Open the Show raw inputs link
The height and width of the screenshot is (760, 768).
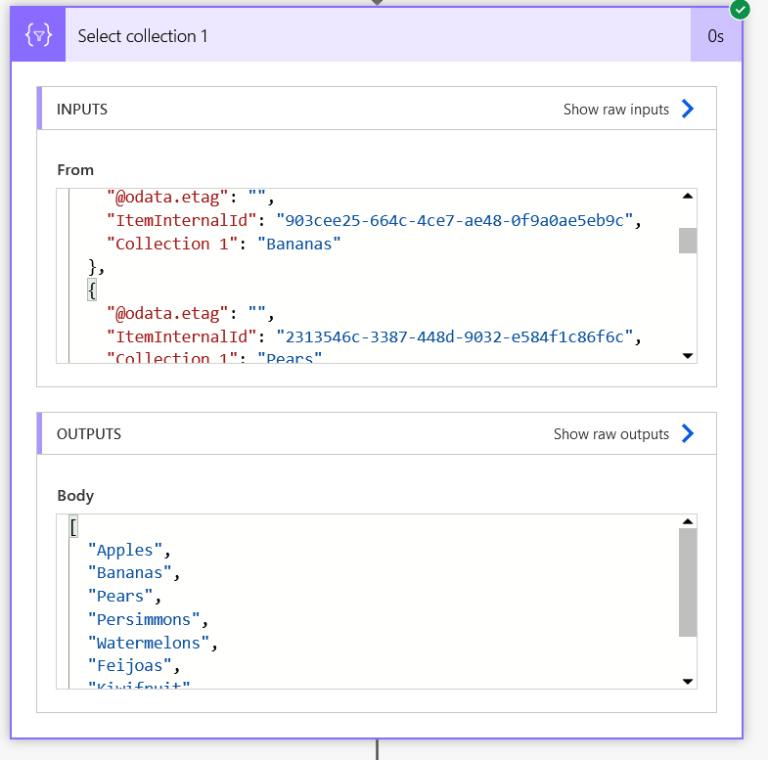coord(616,109)
